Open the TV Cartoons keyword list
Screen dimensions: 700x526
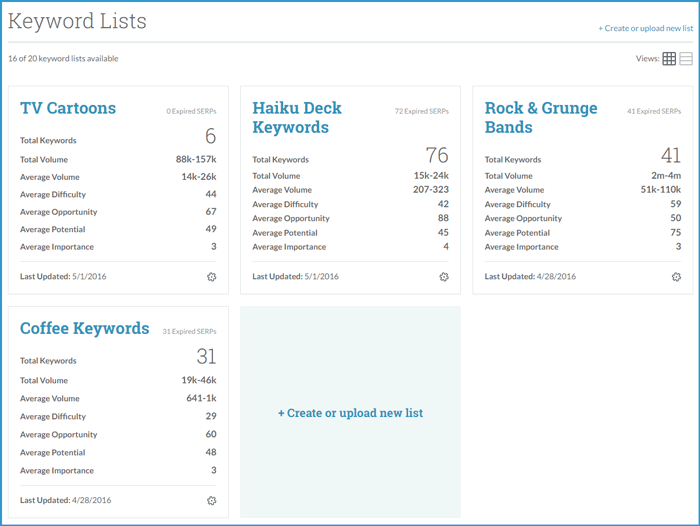pos(68,108)
